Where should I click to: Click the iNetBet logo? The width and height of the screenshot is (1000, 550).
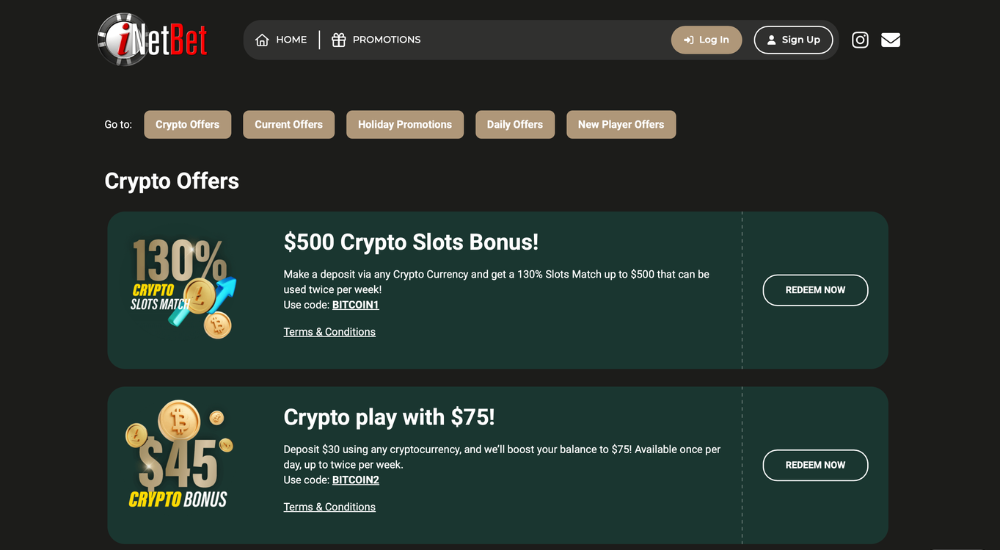pyautogui.click(x=152, y=39)
